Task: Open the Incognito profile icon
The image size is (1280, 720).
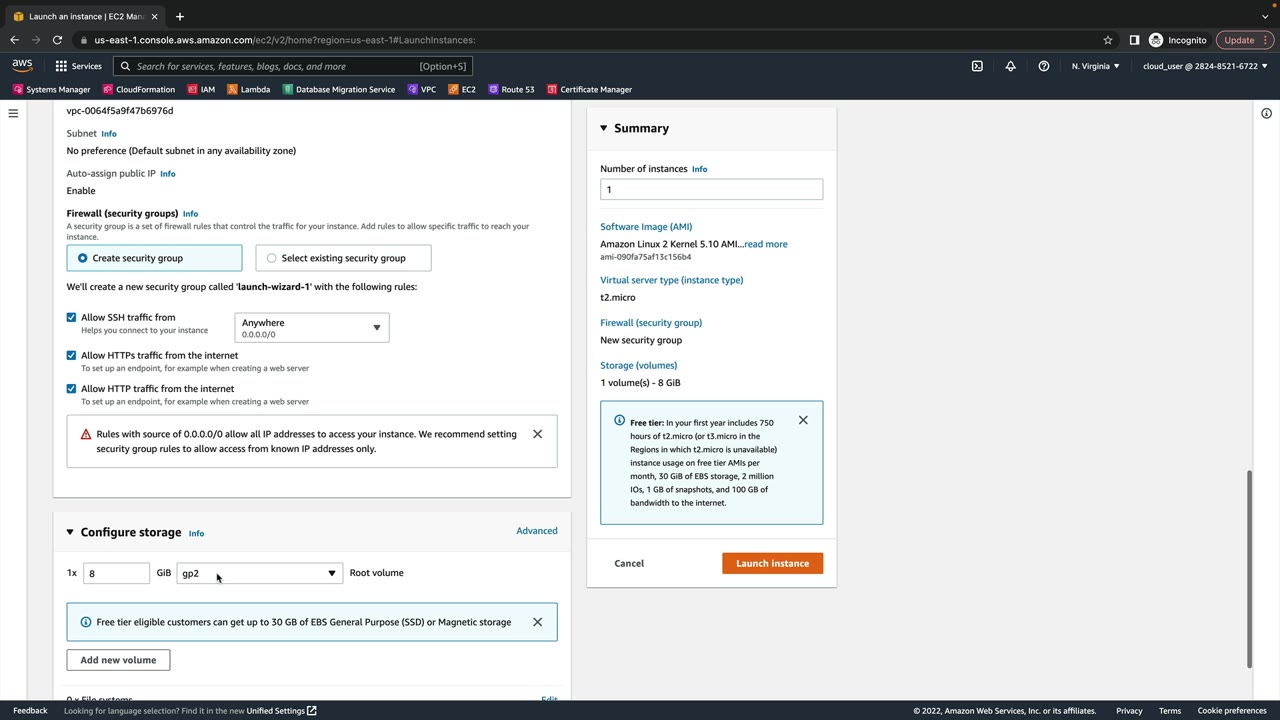Action: pyautogui.click(x=1178, y=40)
